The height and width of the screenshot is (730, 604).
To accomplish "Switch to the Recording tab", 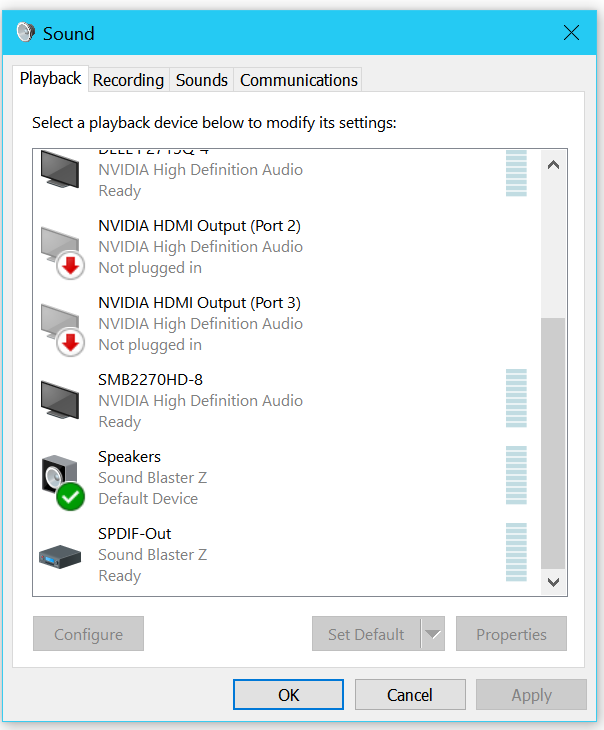I will [128, 80].
